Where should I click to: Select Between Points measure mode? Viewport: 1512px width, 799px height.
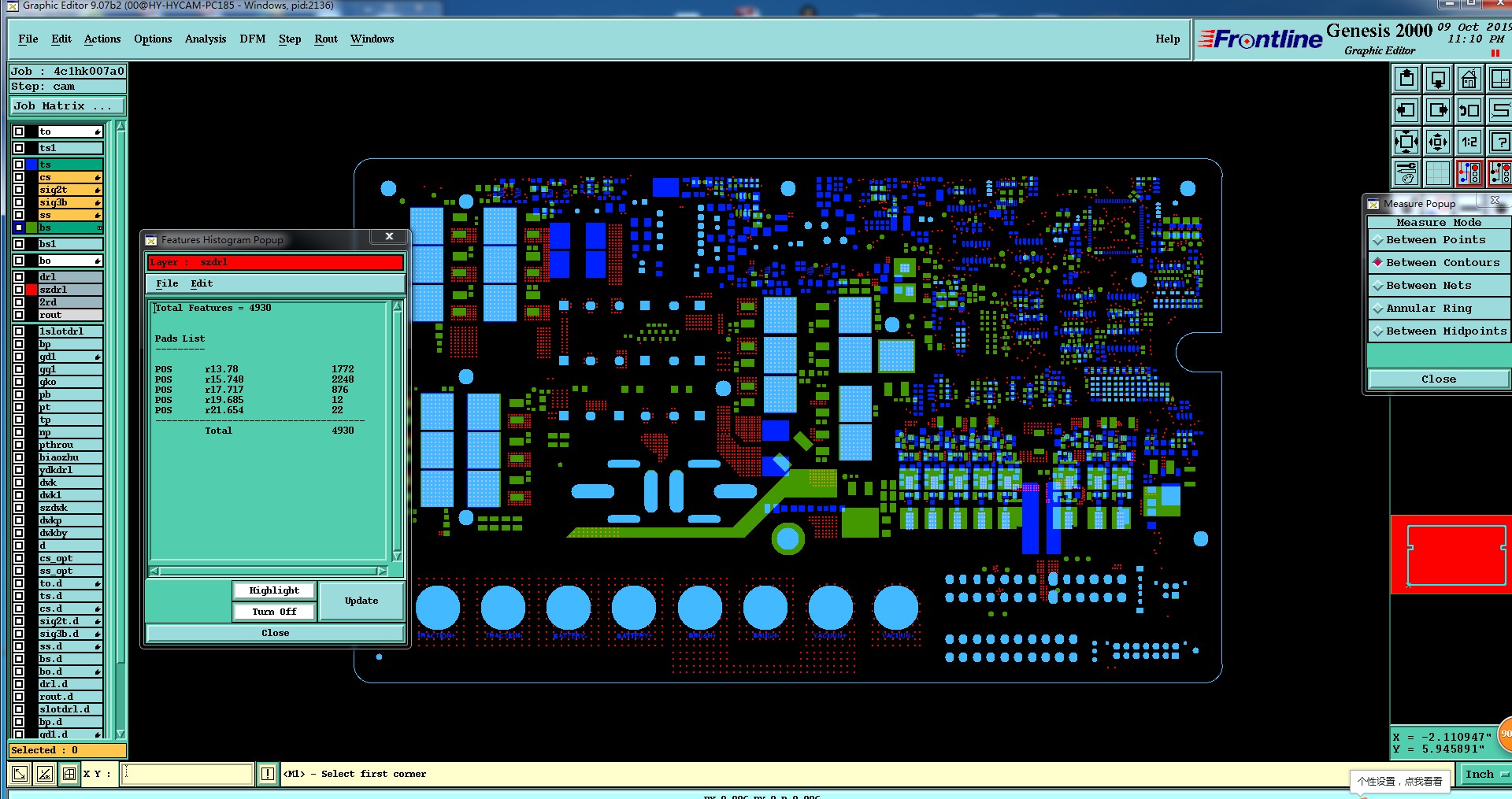1439,240
